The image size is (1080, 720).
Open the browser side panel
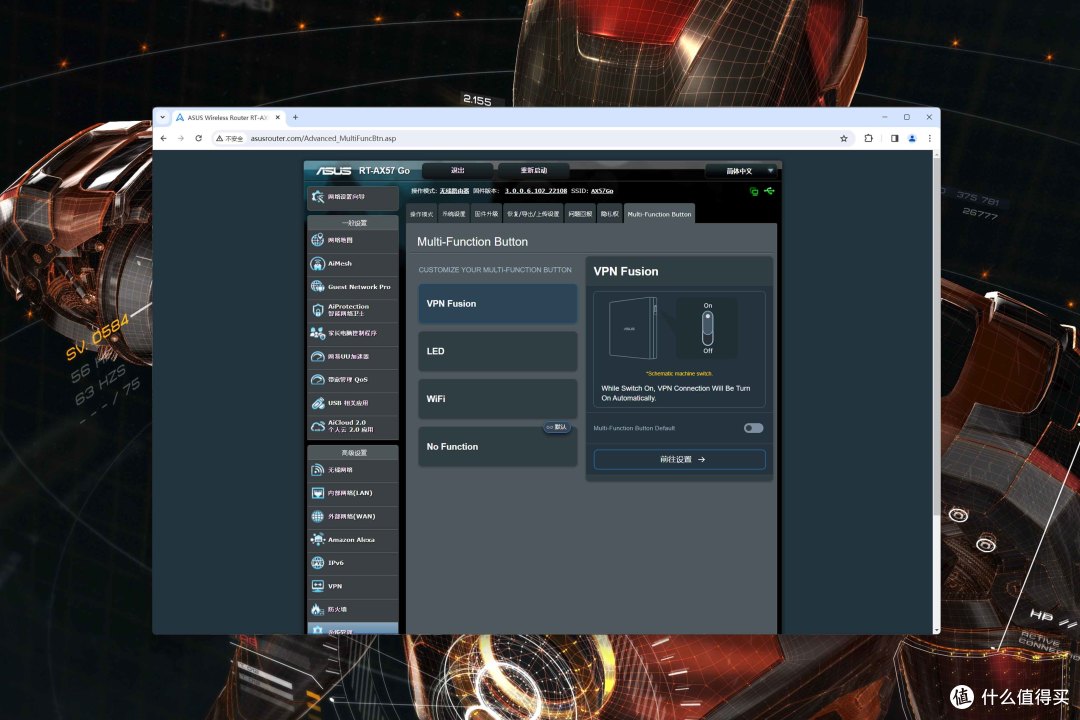pos(895,138)
